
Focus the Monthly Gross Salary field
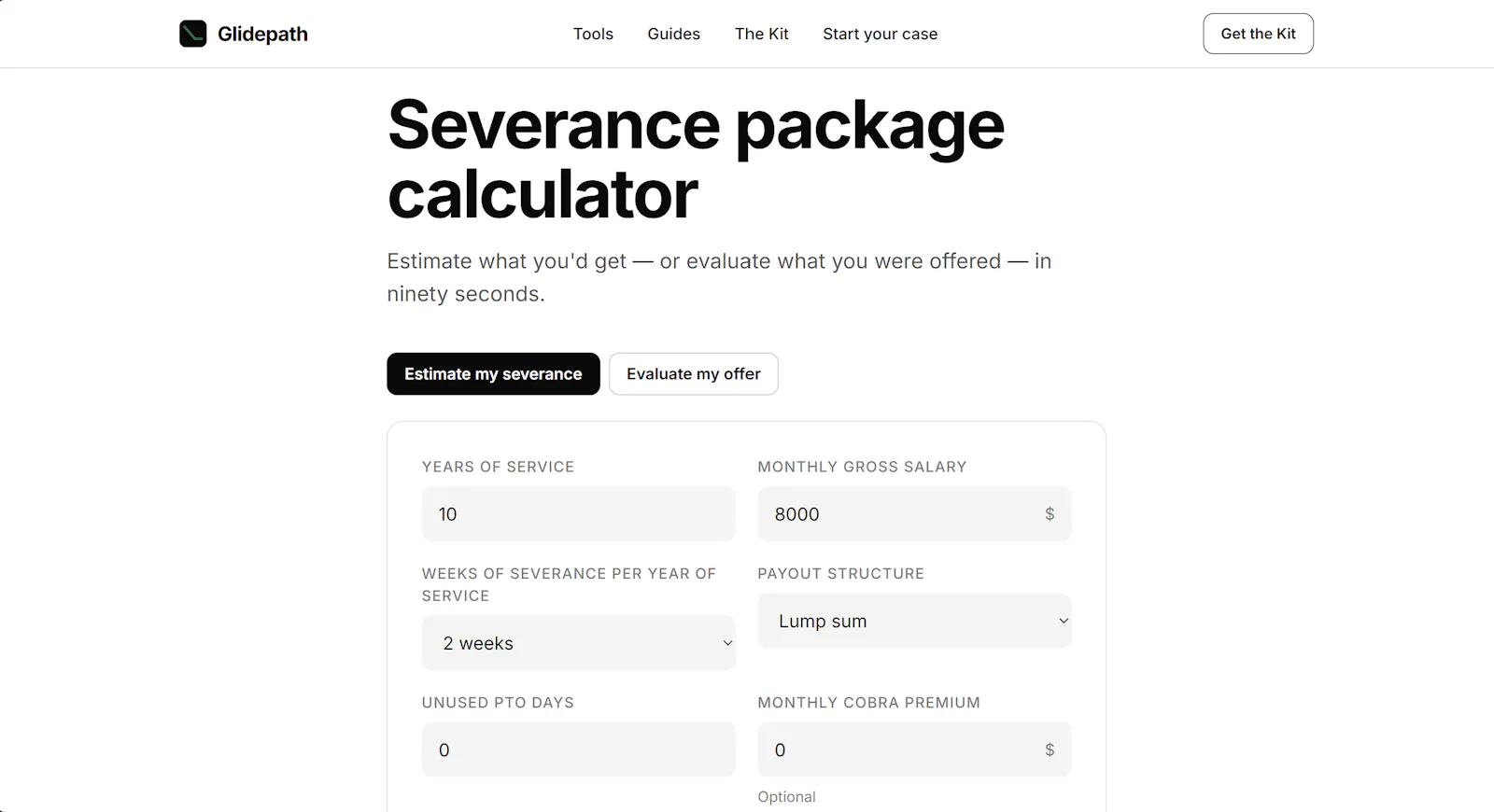tap(915, 513)
